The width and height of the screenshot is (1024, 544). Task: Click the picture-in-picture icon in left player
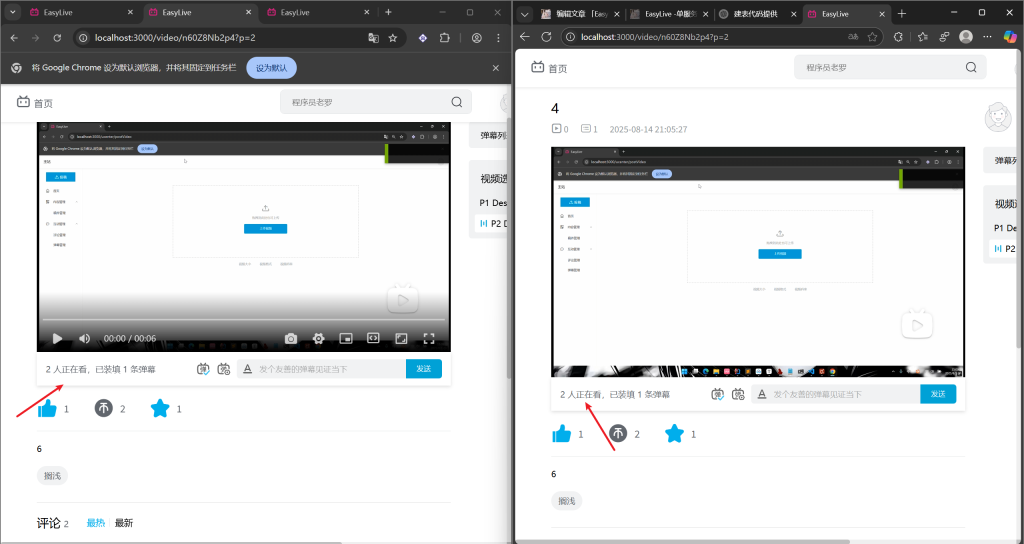tap(346, 339)
